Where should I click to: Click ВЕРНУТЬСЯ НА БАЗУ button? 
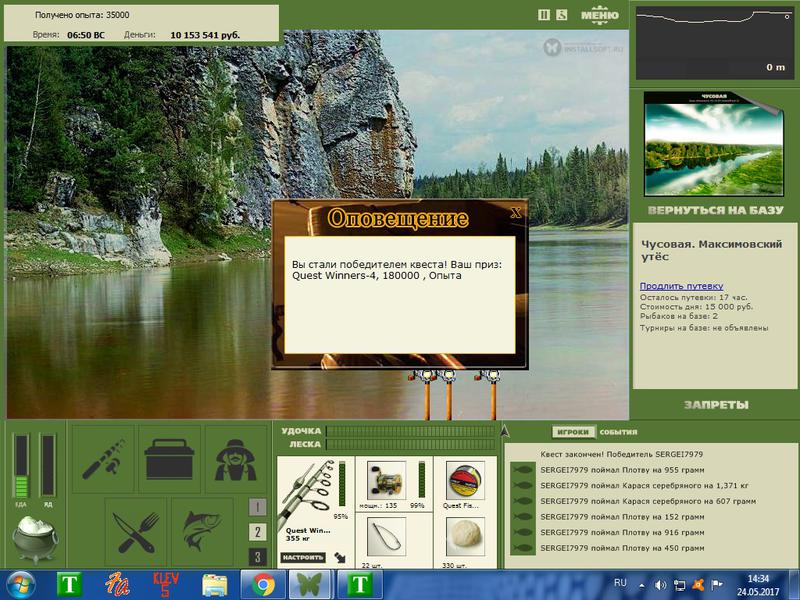pos(715,210)
